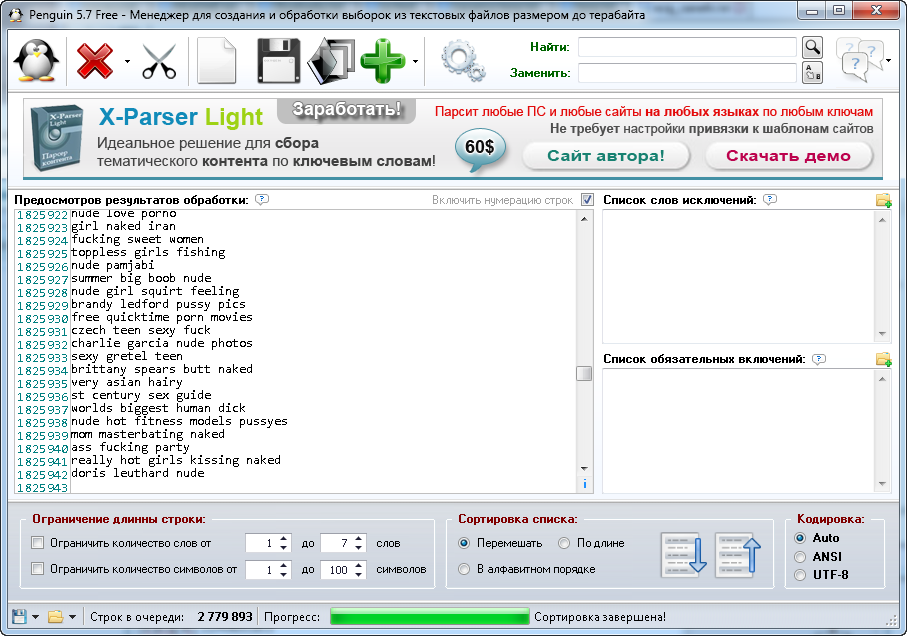Viewport: 907px width, 636px height.
Task: Click line 'nude pamjabi' in preview
Action: [113, 265]
